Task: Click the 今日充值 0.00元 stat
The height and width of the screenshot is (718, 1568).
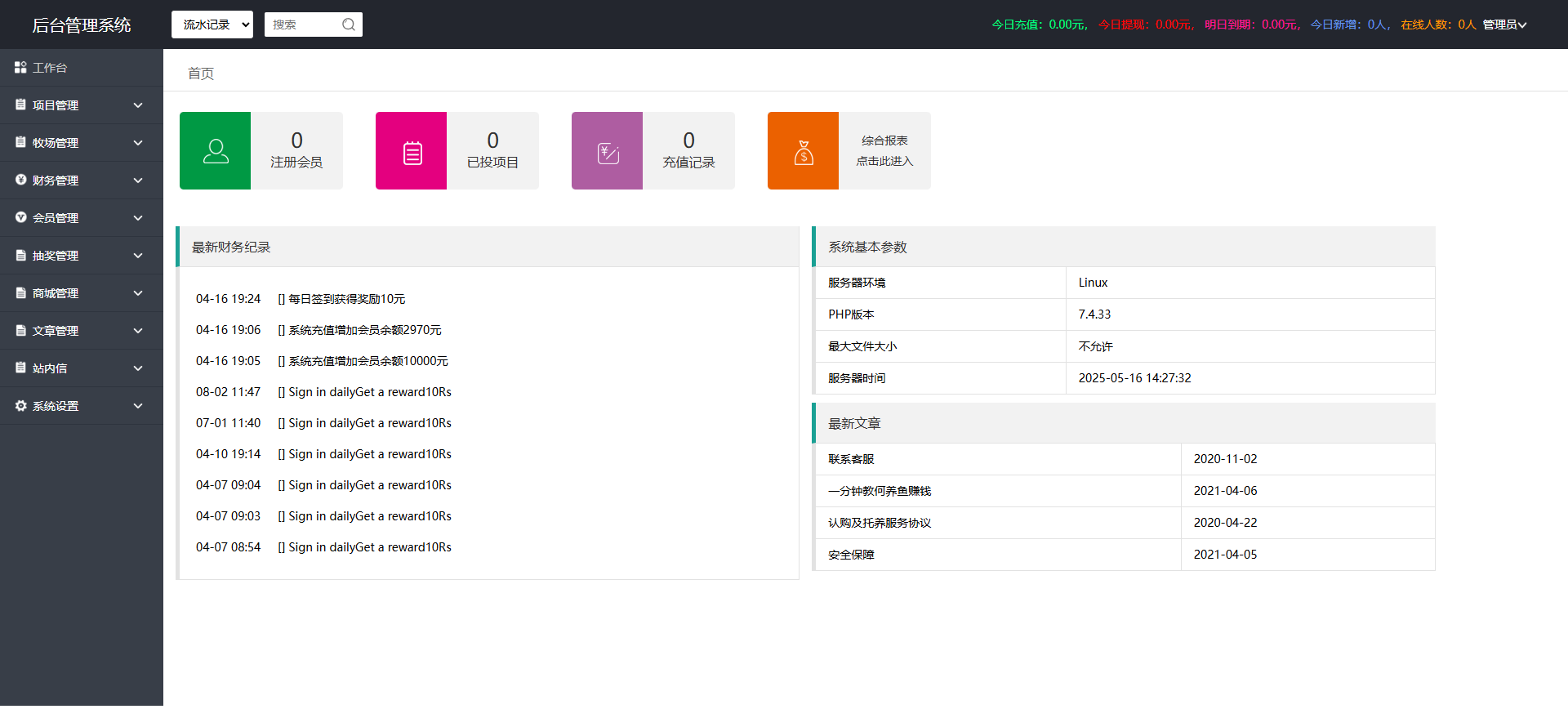Action: click(1040, 25)
